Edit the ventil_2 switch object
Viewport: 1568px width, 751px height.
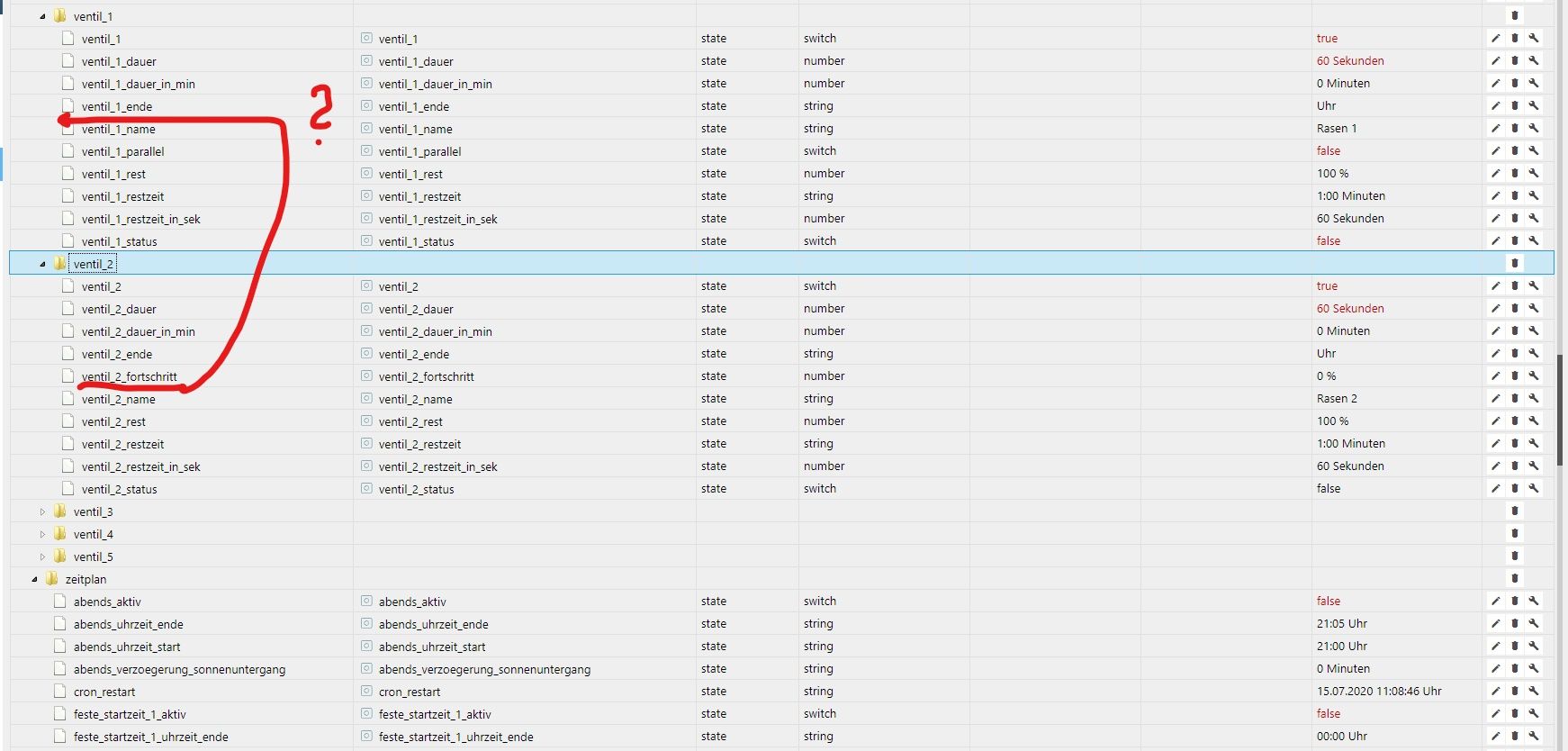click(1495, 285)
